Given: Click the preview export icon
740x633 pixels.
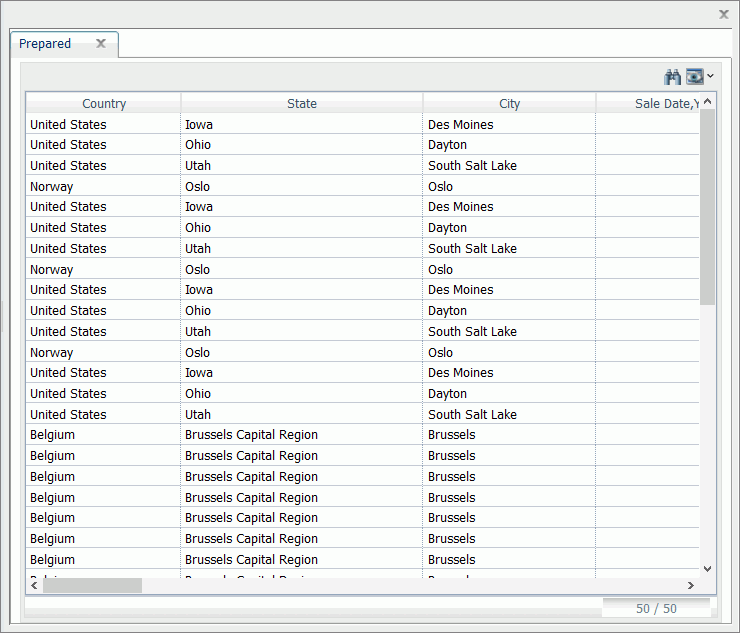Looking at the screenshot, I should [695, 76].
